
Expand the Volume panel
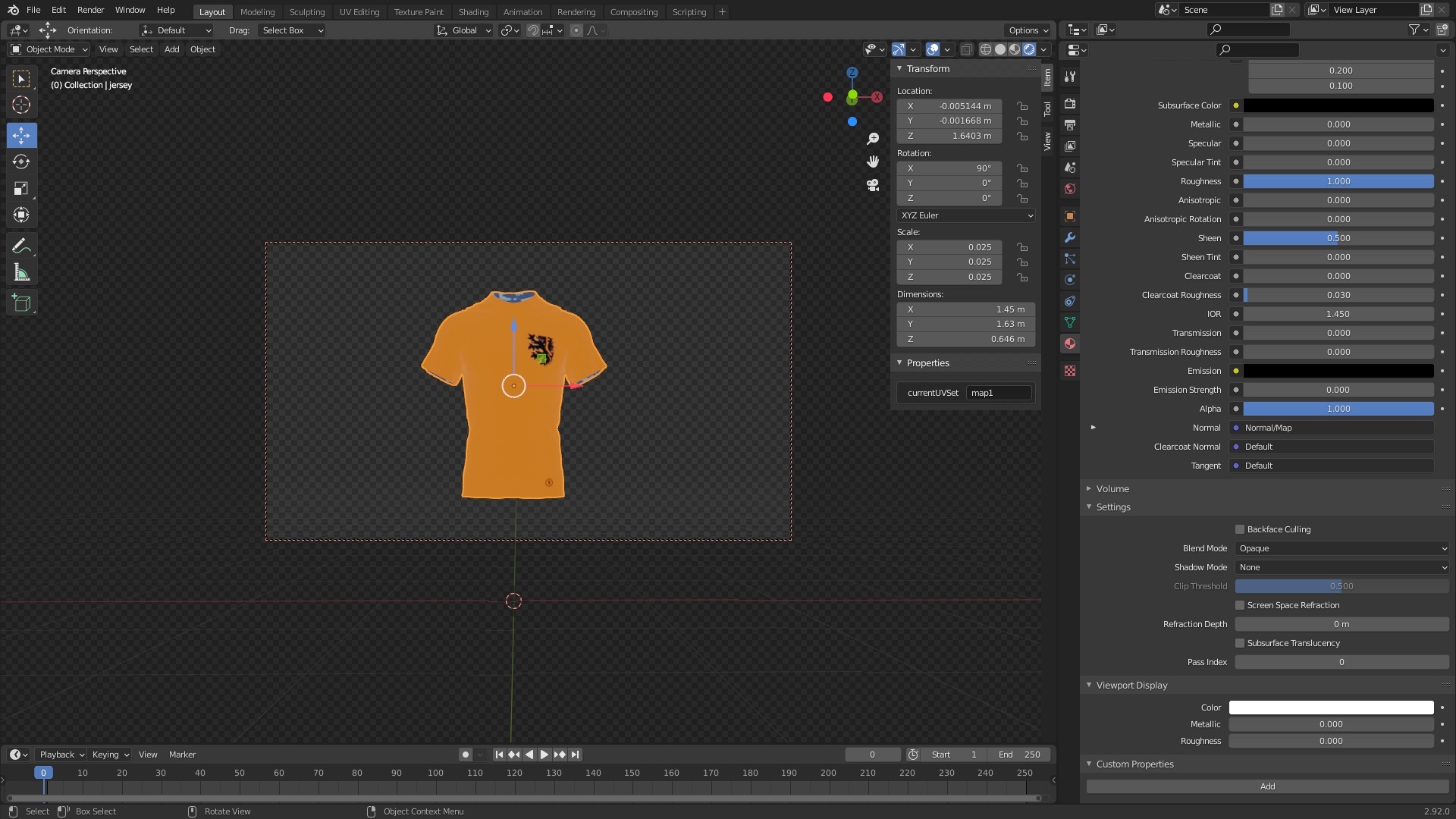(1112, 489)
